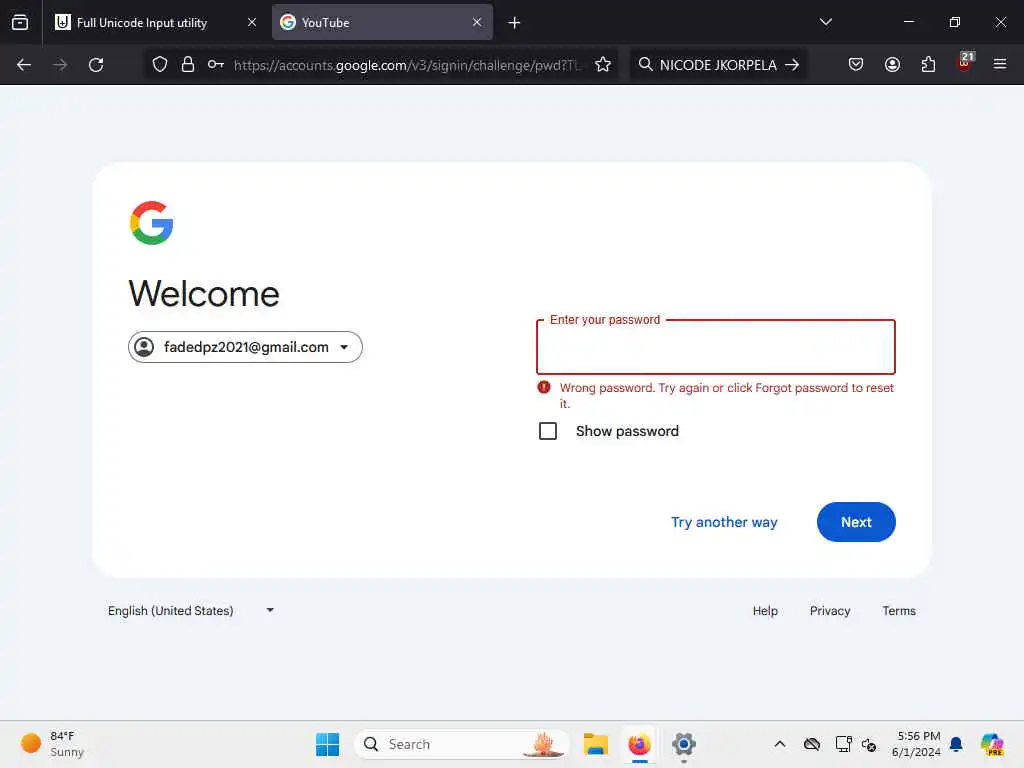Expand the English (United States) language dropdown
The width and height of the screenshot is (1024, 768).
point(191,611)
